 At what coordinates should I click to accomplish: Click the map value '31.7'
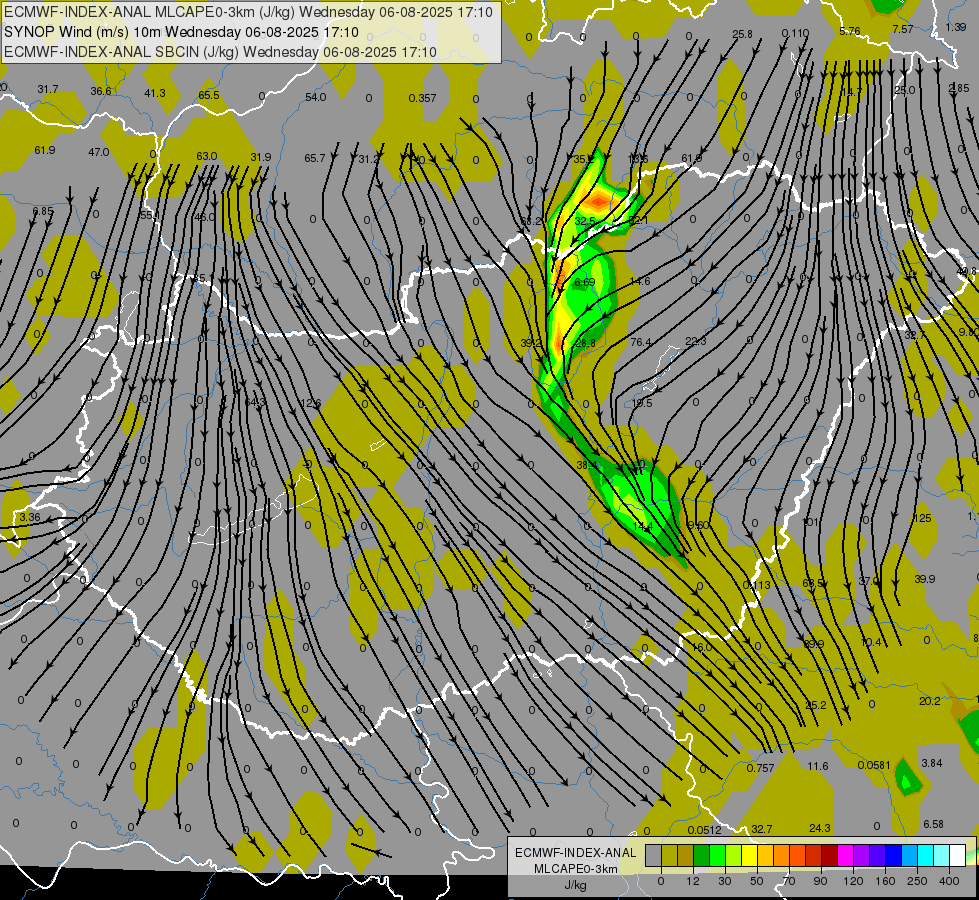tap(47, 89)
